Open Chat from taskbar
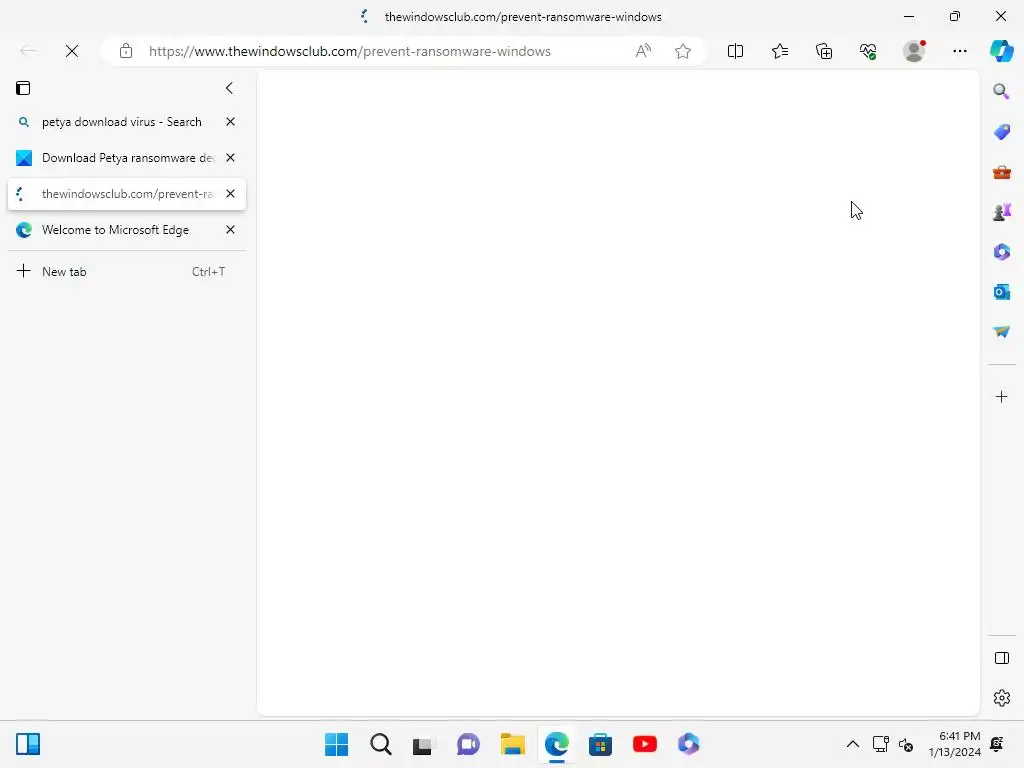 468,744
